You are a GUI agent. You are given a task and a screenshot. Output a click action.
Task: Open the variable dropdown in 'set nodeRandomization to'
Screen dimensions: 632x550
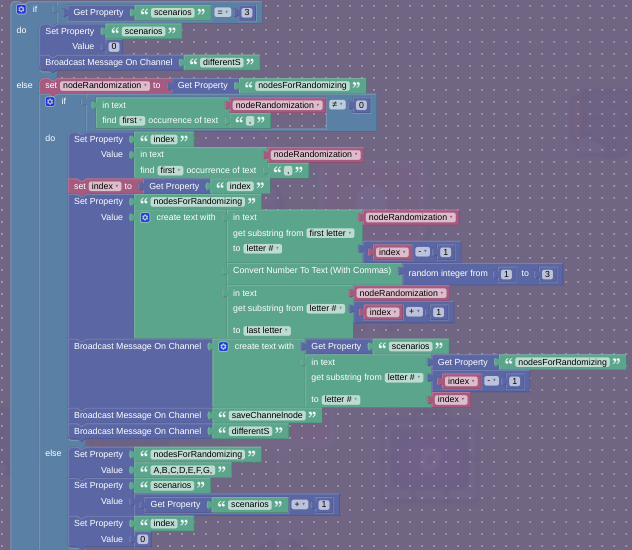click(x=105, y=86)
